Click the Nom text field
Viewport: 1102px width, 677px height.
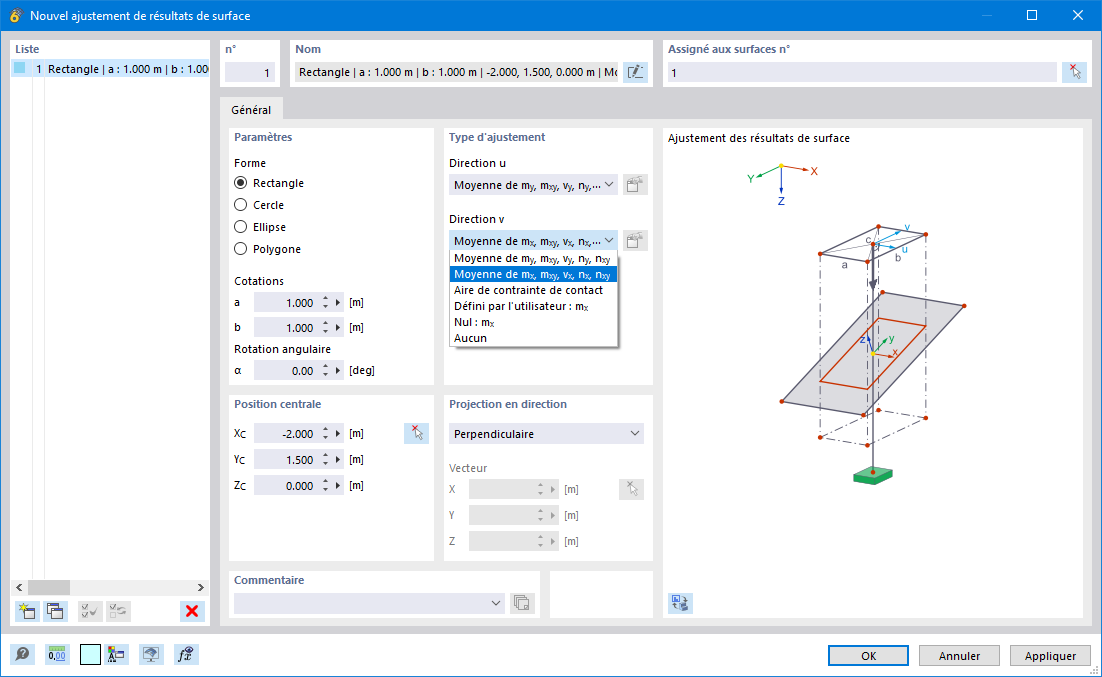pos(457,72)
